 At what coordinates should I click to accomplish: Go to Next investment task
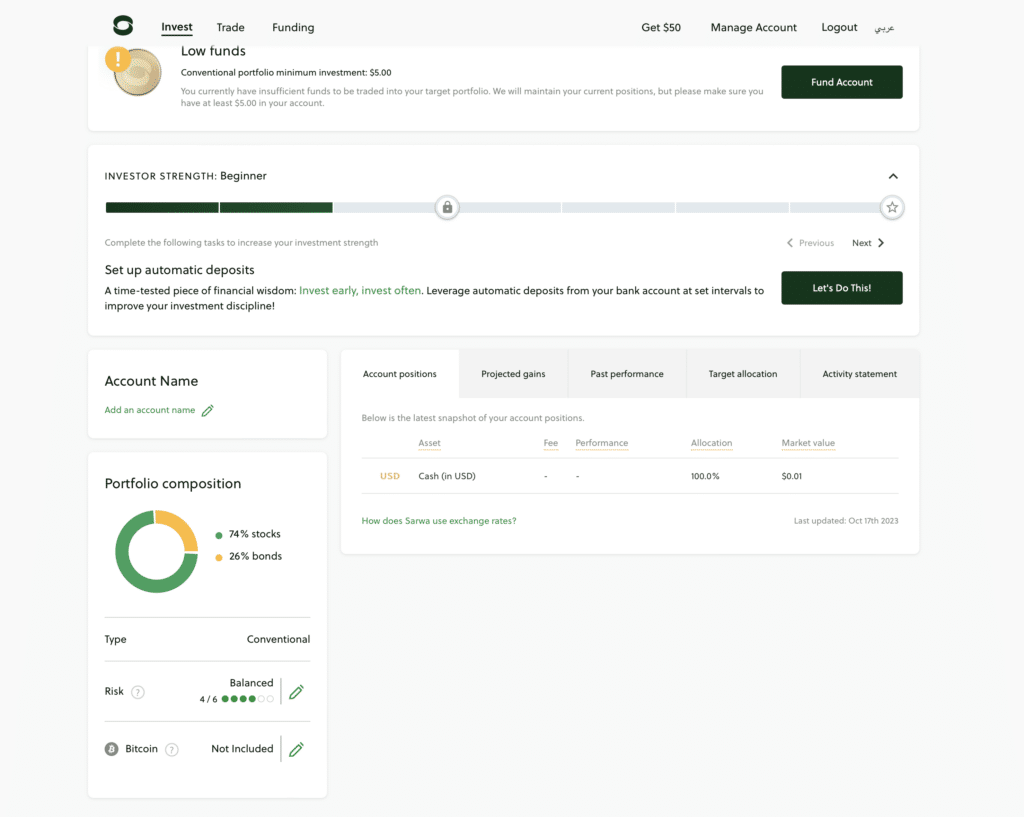(867, 243)
